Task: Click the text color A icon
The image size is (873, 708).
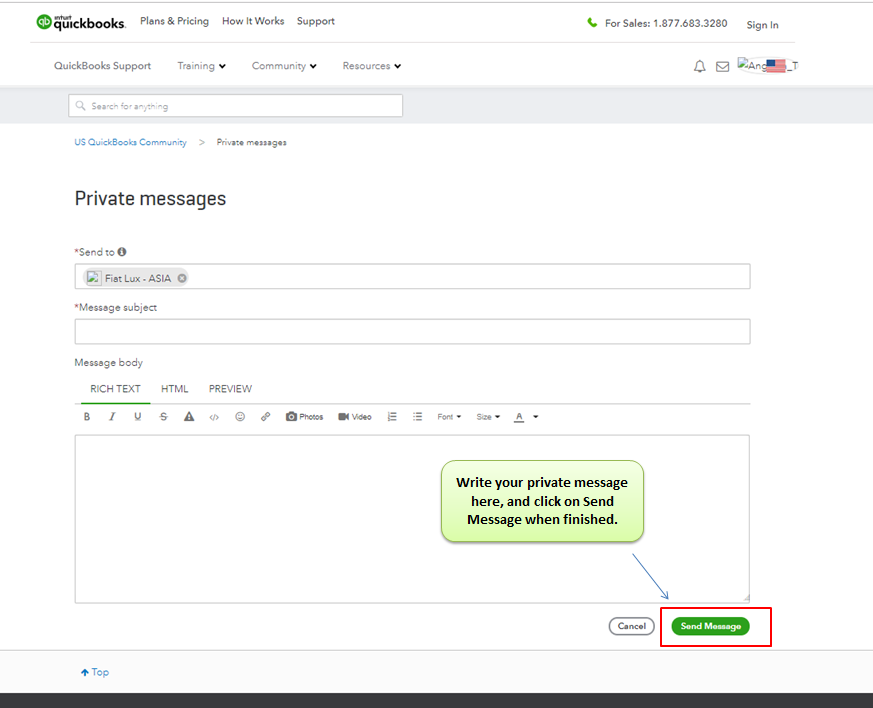Action: (x=519, y=417)
